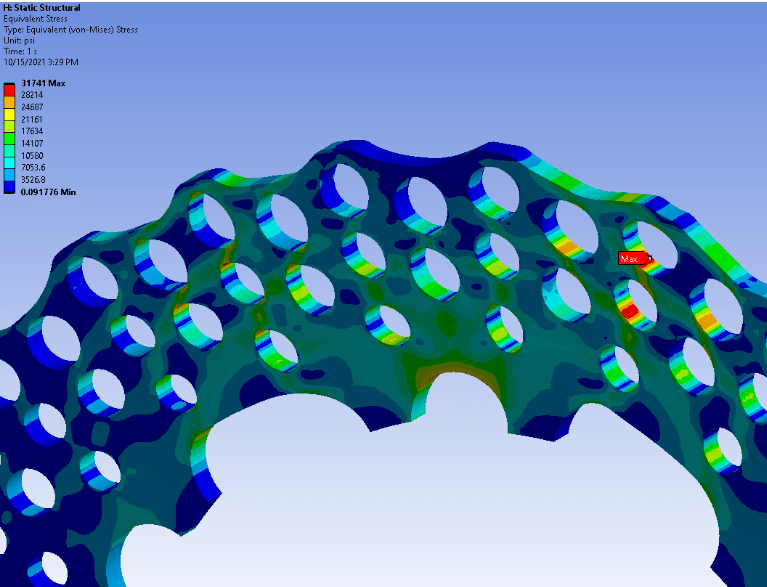Select the 24687 legend value
Screen dimensions: 767x587
(x=32, y=107)
